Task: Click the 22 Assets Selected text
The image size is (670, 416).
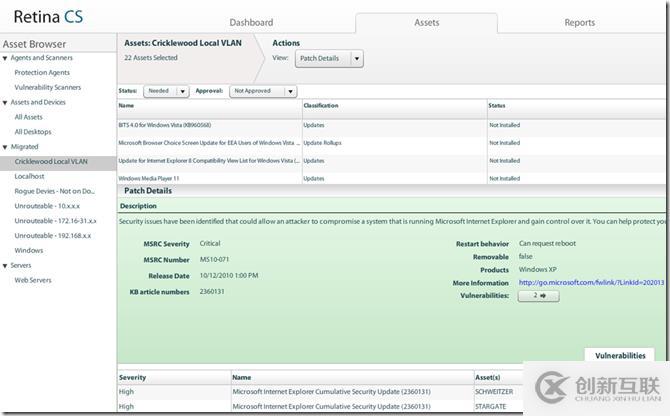Action: pos(151,58)
